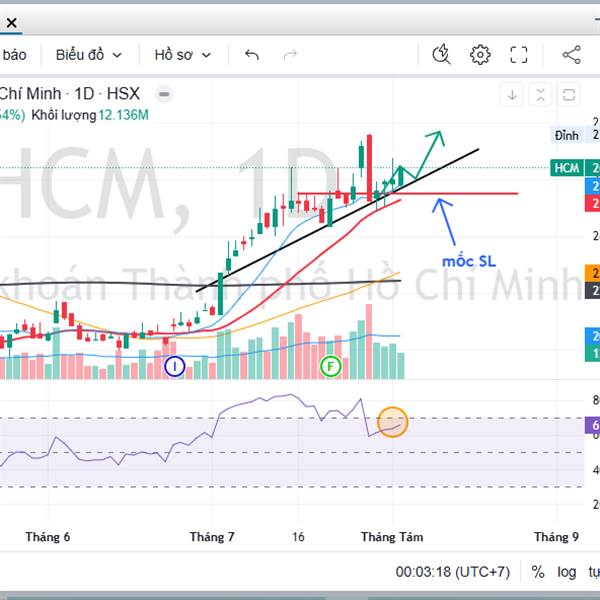Image resolution: width=600 pixels, height=600 pixels.
Task: Click the HCM price label tag
Action: coord(567,168)
